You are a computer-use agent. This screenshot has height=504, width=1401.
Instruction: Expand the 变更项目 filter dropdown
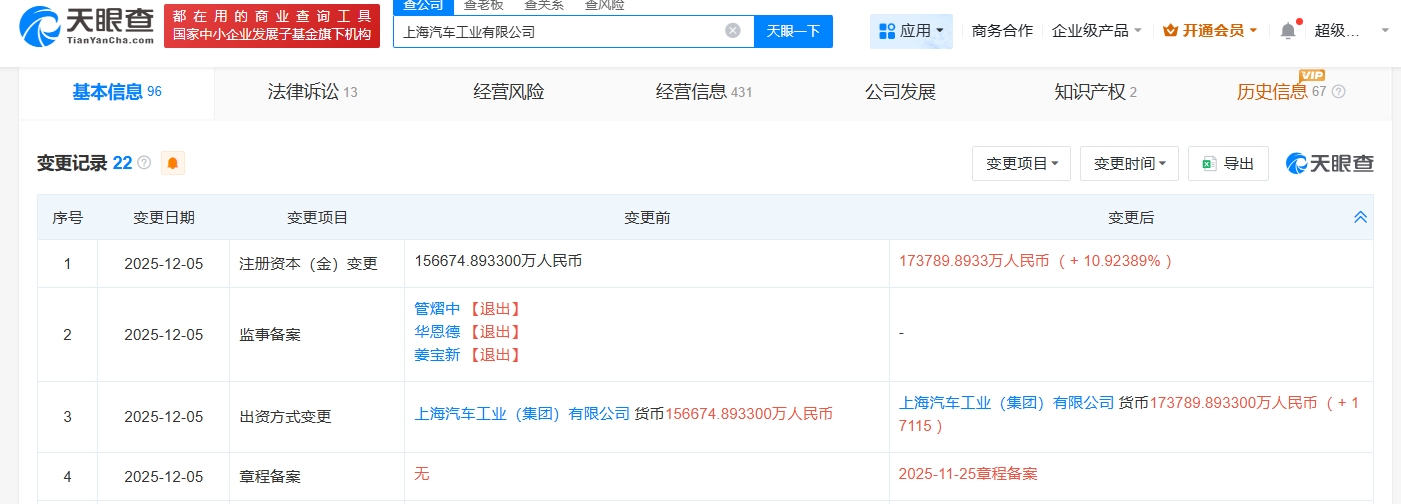(x=1021, y=163)
